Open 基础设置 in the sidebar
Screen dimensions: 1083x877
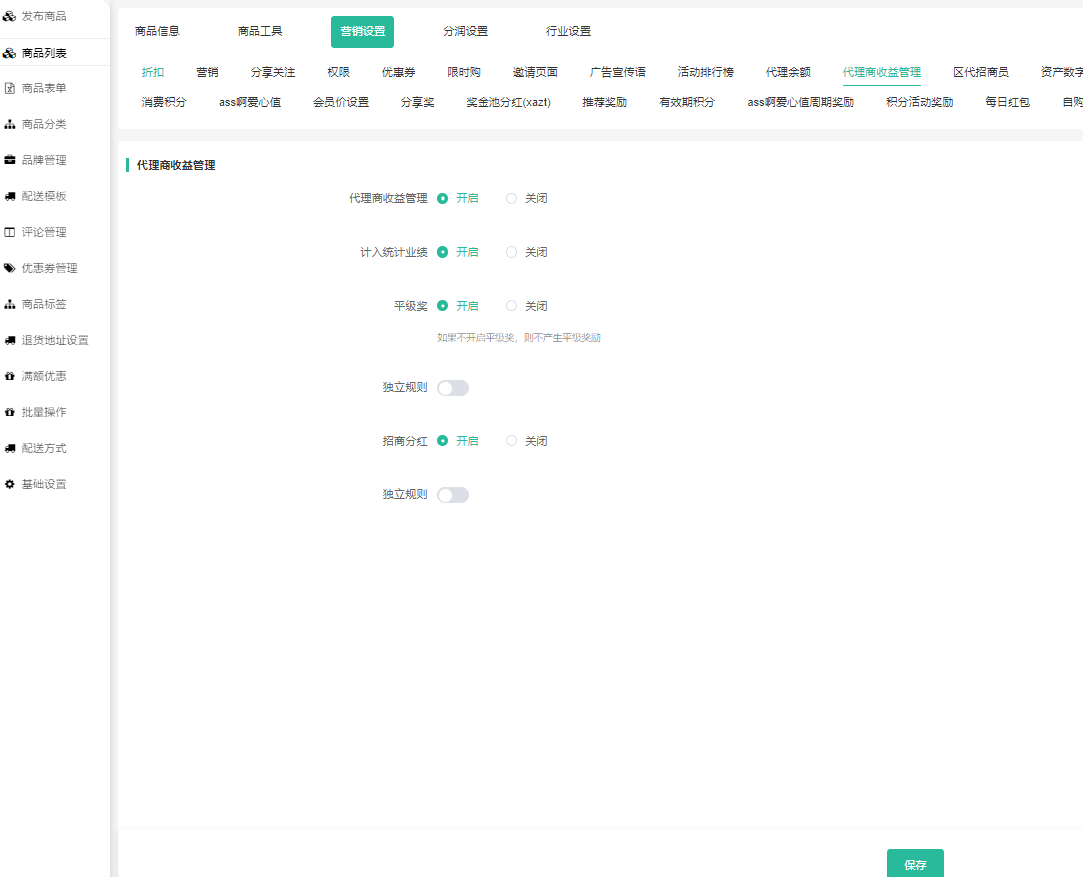coord(44,484)
